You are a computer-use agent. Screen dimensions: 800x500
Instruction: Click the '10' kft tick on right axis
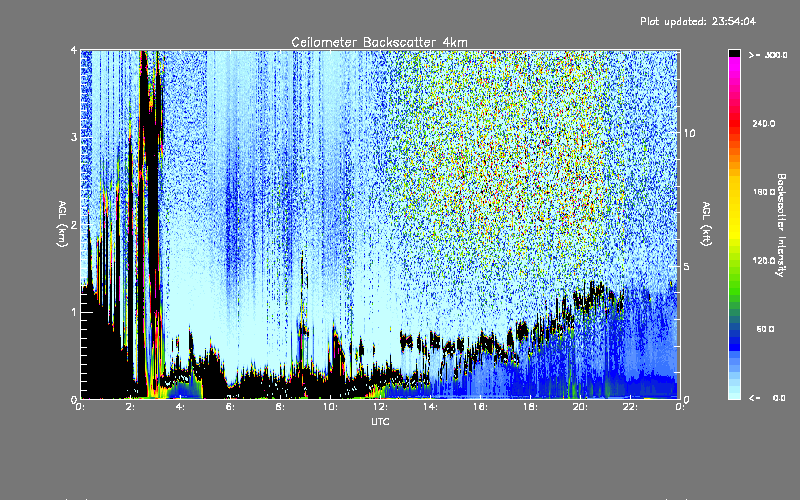click(689, 133)
